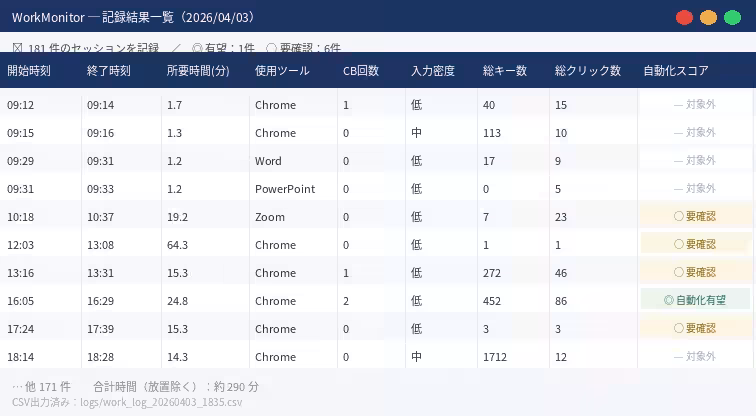Image resolution: width=756 pixels, height=416 pixels.
Task: Select the start time 09:29 cell
Action: click(21, 161)
